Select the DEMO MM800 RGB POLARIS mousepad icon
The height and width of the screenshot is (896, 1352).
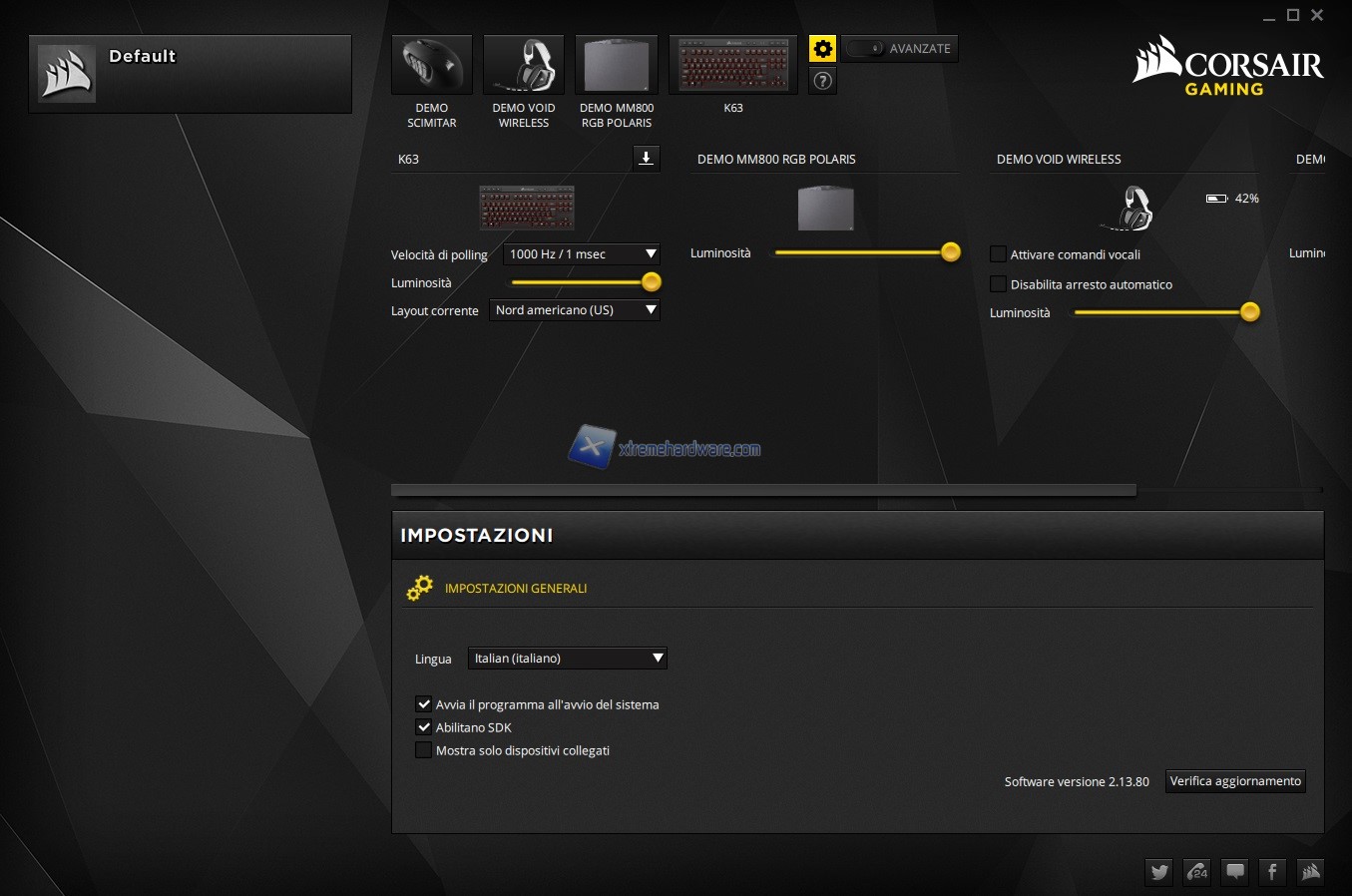(x=617, y=66)
